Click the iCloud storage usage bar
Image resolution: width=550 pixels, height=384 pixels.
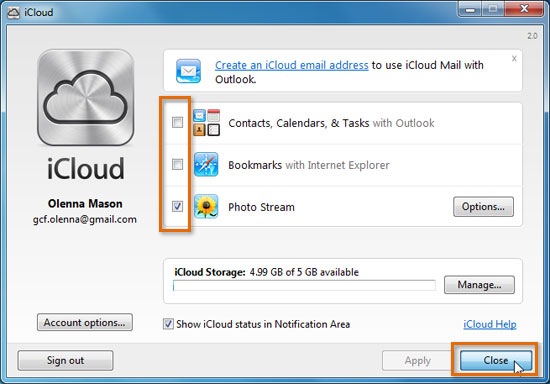click(x=304, y=285)
